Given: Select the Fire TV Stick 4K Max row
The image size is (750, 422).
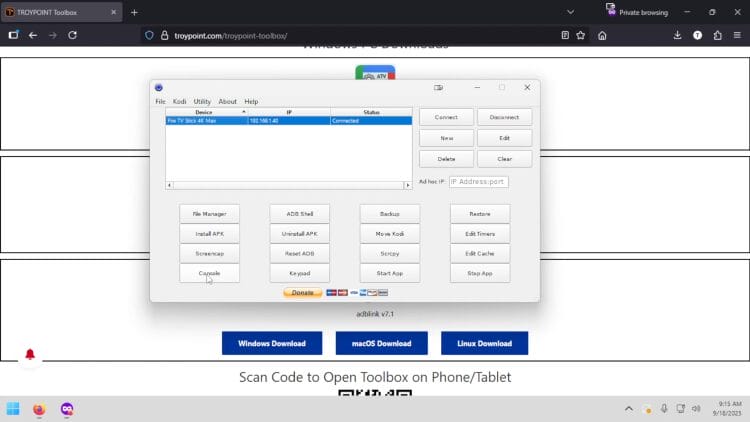Looking at the screenshot, I should (205, 121).
